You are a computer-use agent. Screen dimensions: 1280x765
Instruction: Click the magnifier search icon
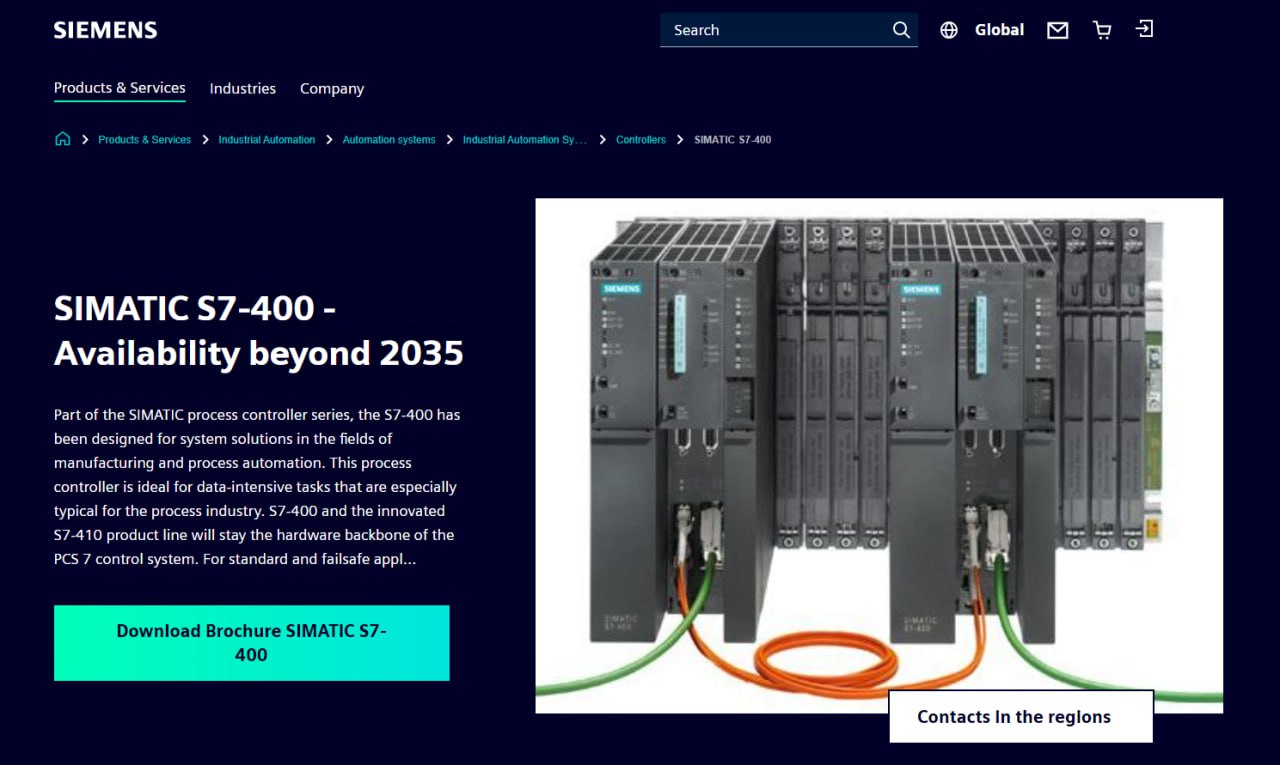tap(901, 30)
